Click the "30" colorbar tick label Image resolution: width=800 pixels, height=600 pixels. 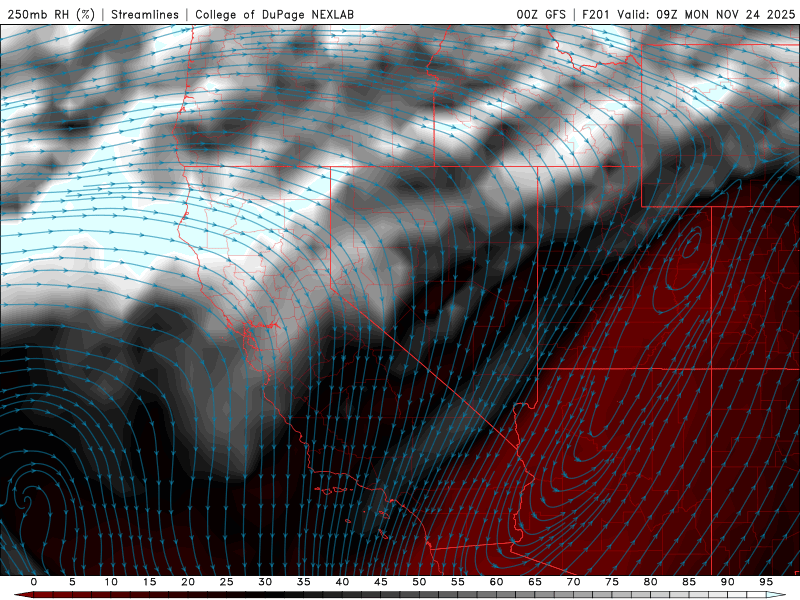[265, 582]
